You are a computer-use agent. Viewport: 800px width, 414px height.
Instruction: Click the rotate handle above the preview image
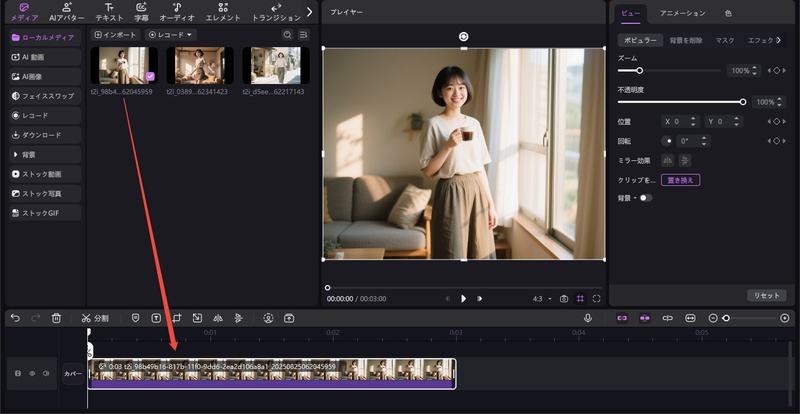click(463, 36)
